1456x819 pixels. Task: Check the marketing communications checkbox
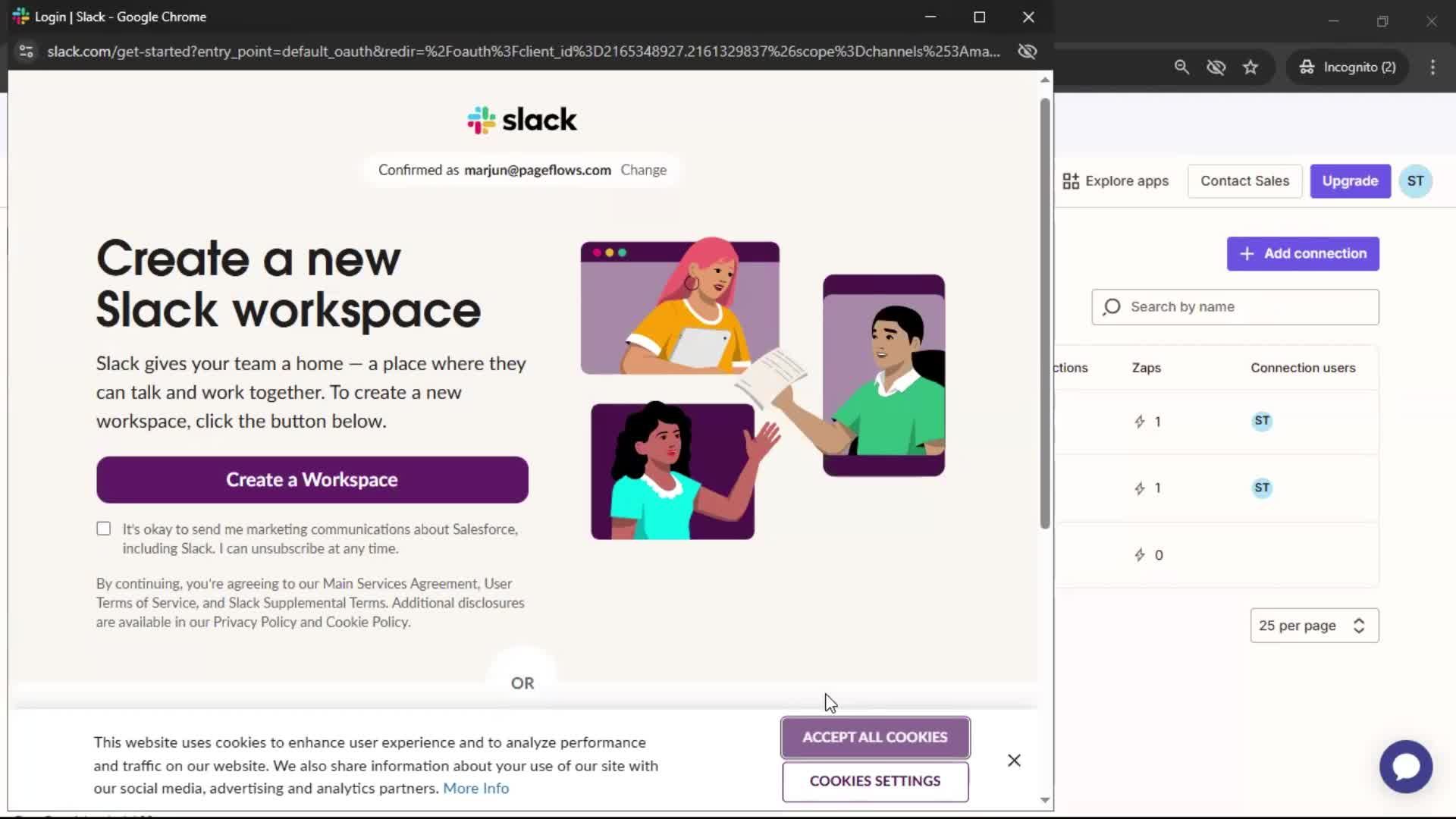pos(104,529)
